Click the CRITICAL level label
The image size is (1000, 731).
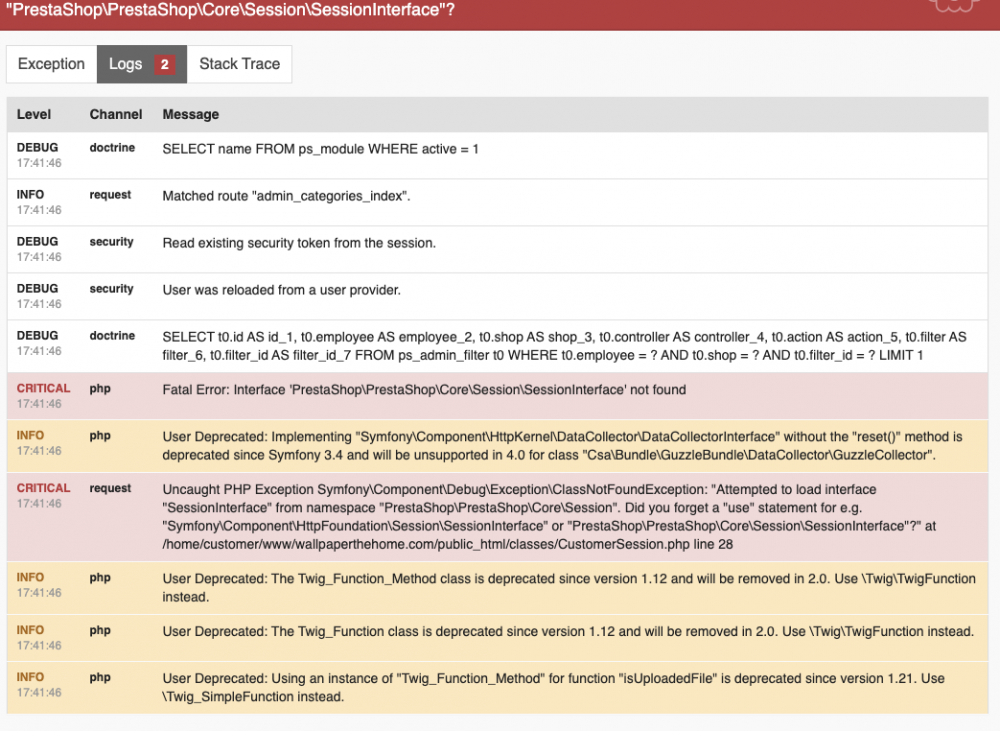point(42,388)
